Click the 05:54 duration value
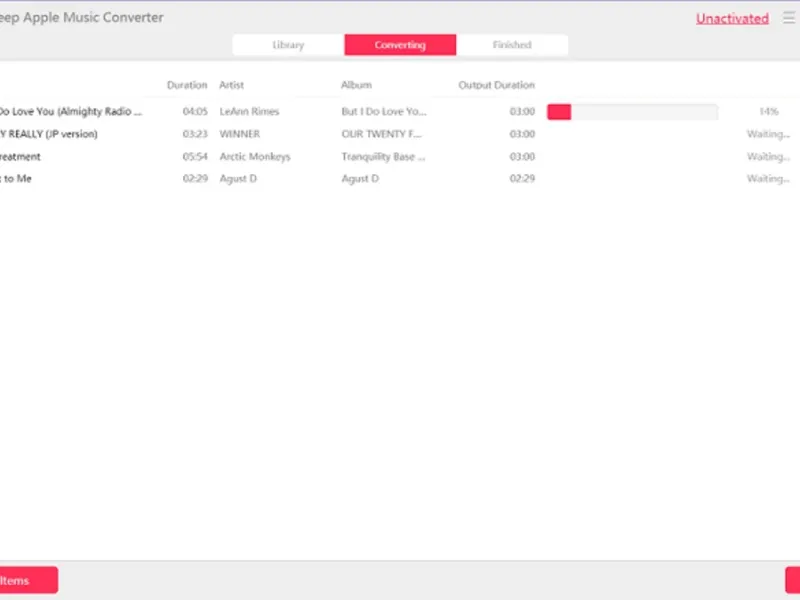The height and width of the screenshot is (600, 800). click(x=195, y=157)
